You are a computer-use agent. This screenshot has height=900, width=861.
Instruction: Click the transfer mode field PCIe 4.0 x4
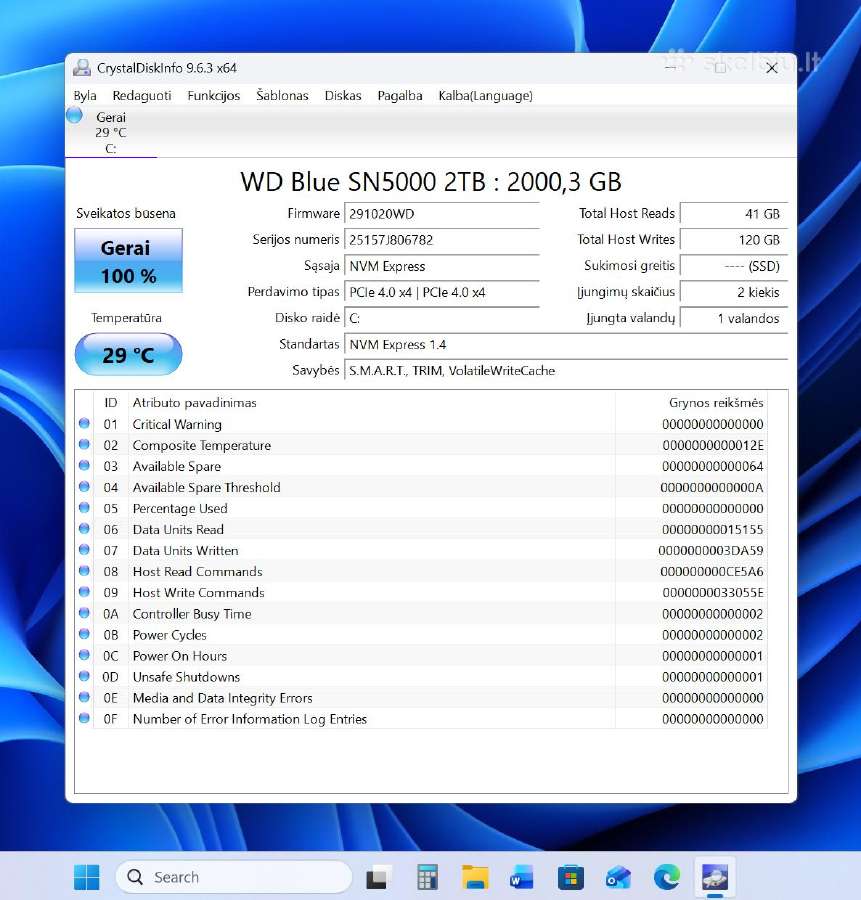(x=442, y=292)
